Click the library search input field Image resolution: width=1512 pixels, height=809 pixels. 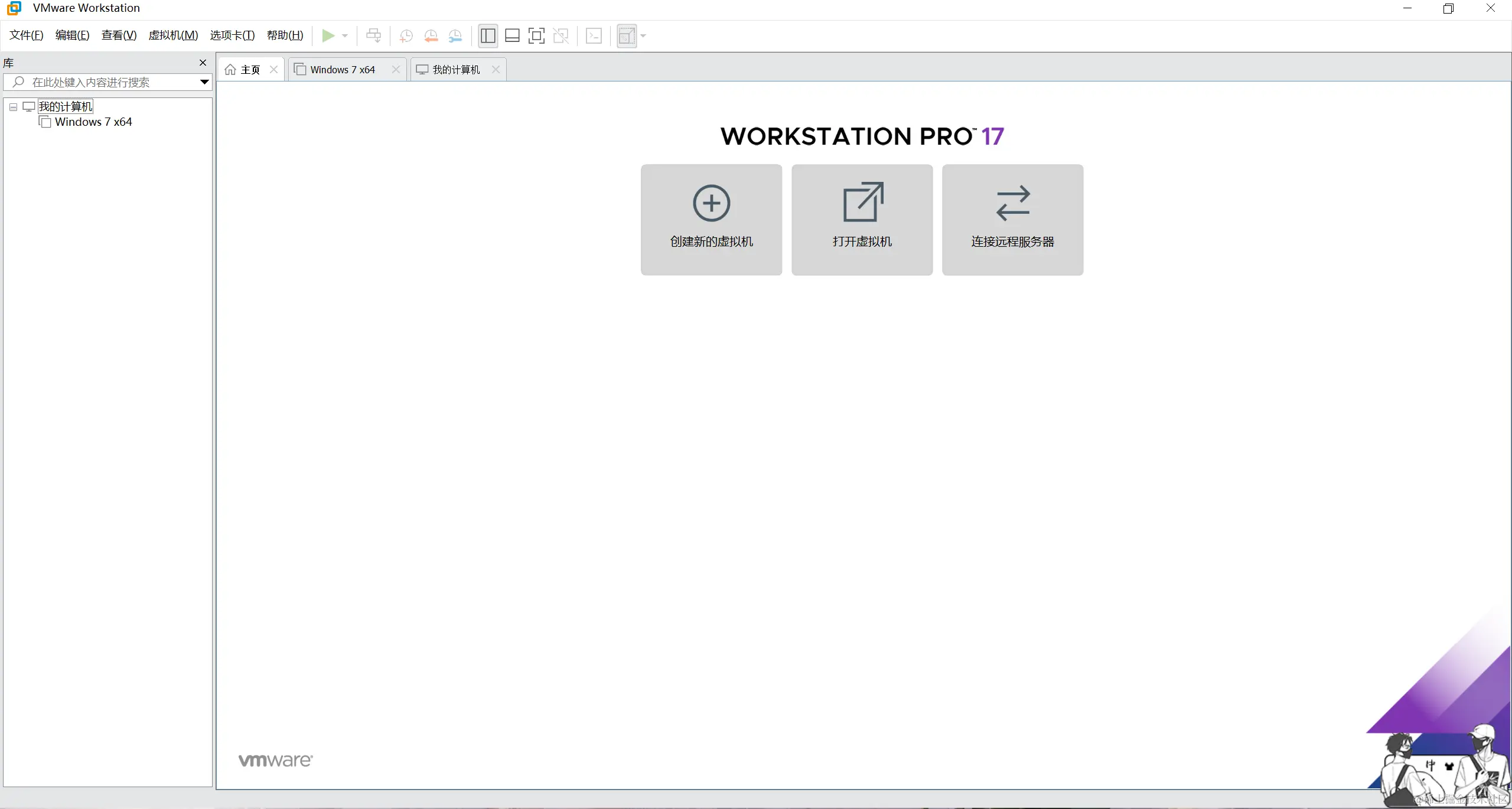pos(106,82)
